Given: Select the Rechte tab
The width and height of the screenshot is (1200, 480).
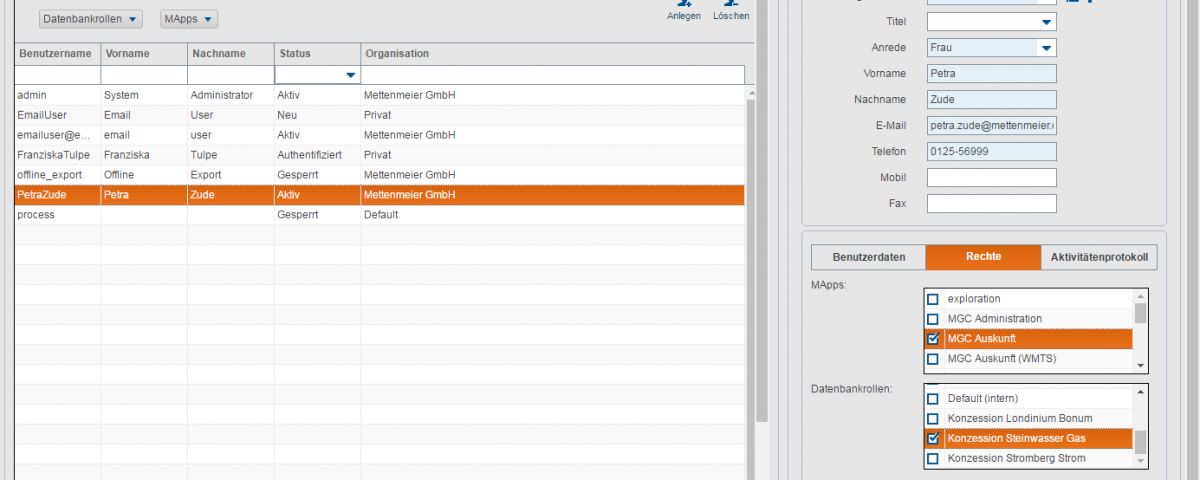Looking at the screenshot, I should (983, 257).
